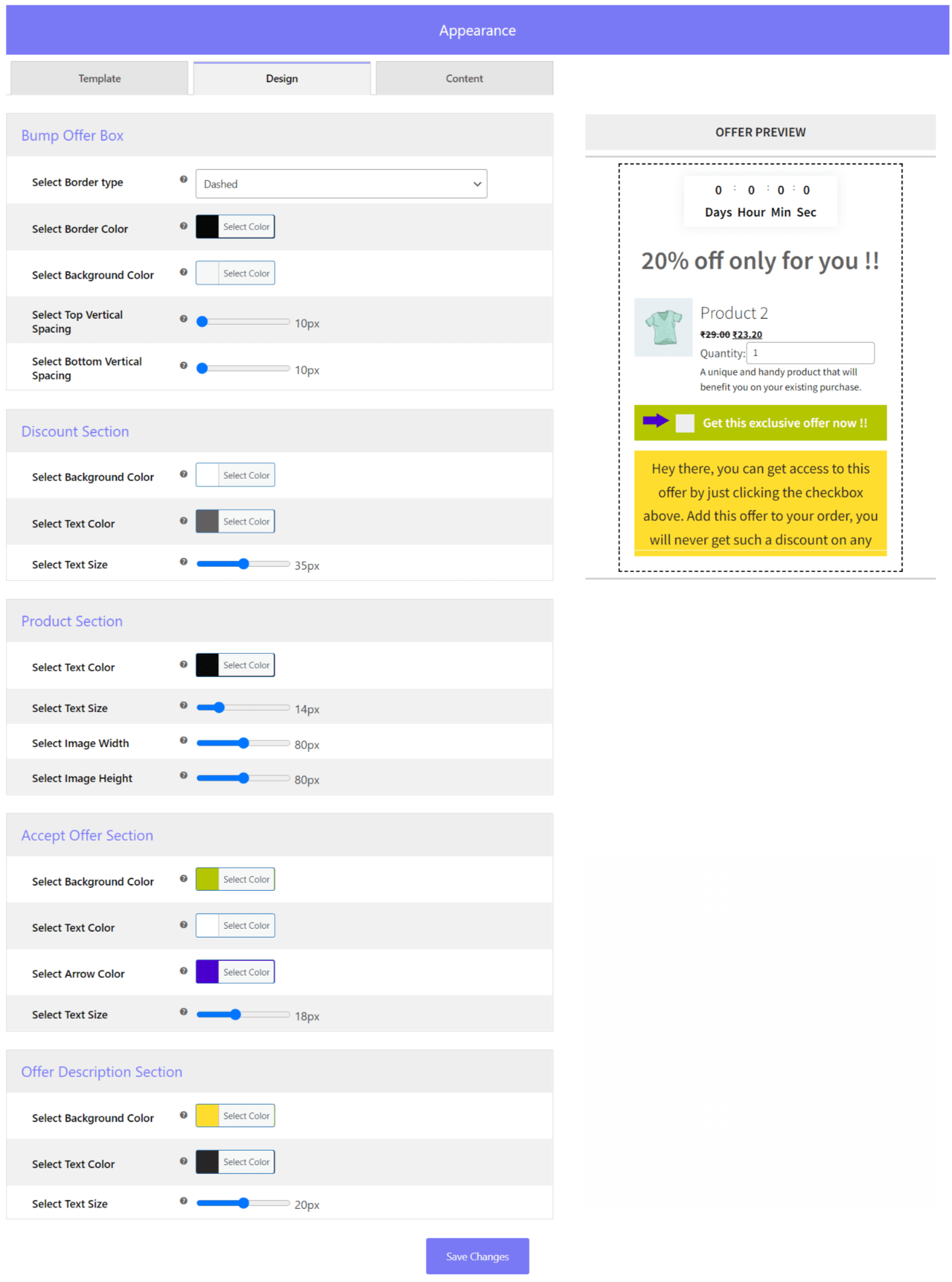This screenshot has height=1282, width=952.
Task: Show help for Offer Description Background Color
Action: [184, 1115]
